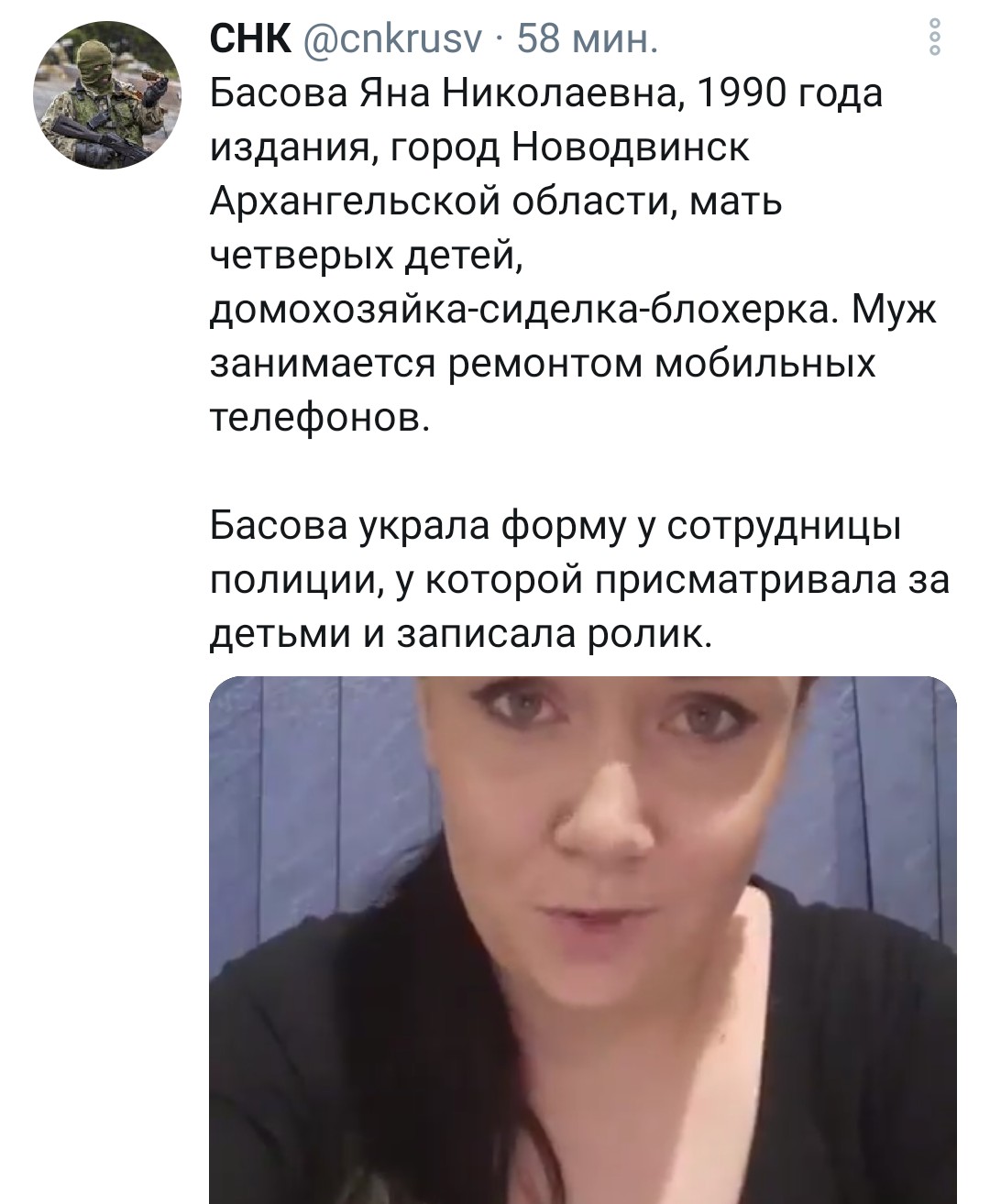Tap the line mentioning город Новодвинск
Screen dimensions: 990x1204
(x=479, y=148)
